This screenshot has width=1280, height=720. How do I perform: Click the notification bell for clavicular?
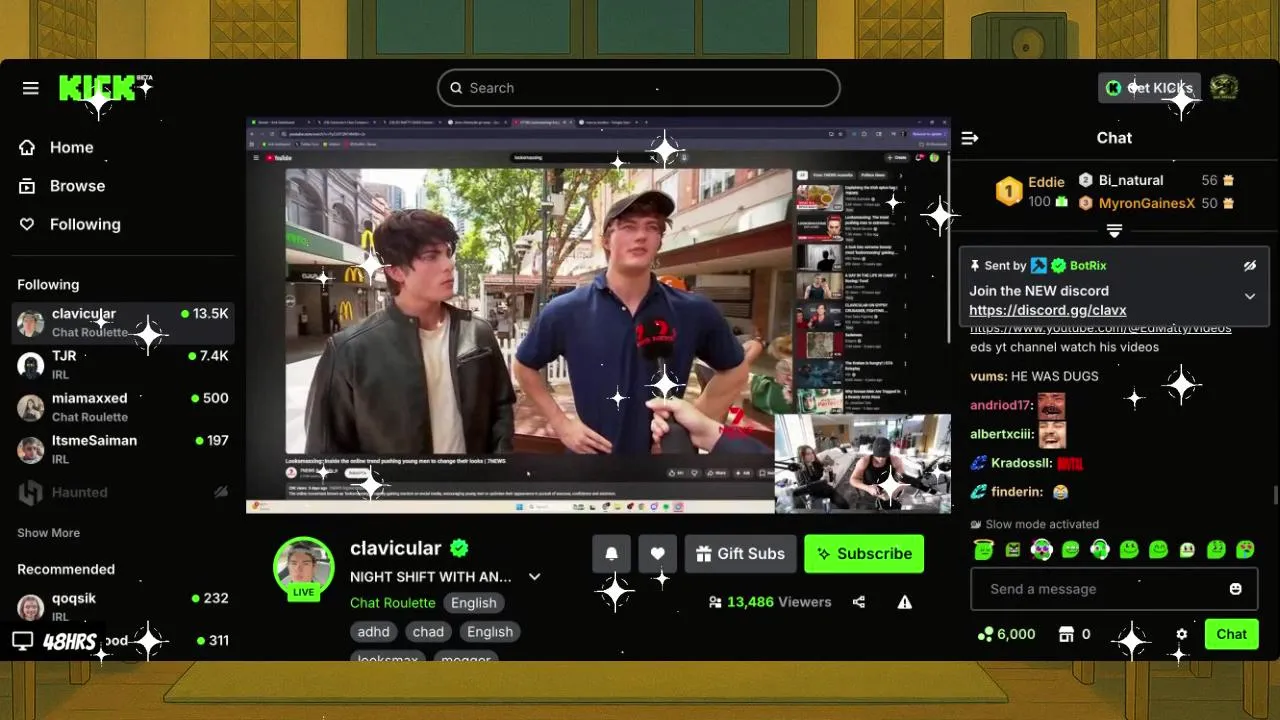click(x=611, y=553)
